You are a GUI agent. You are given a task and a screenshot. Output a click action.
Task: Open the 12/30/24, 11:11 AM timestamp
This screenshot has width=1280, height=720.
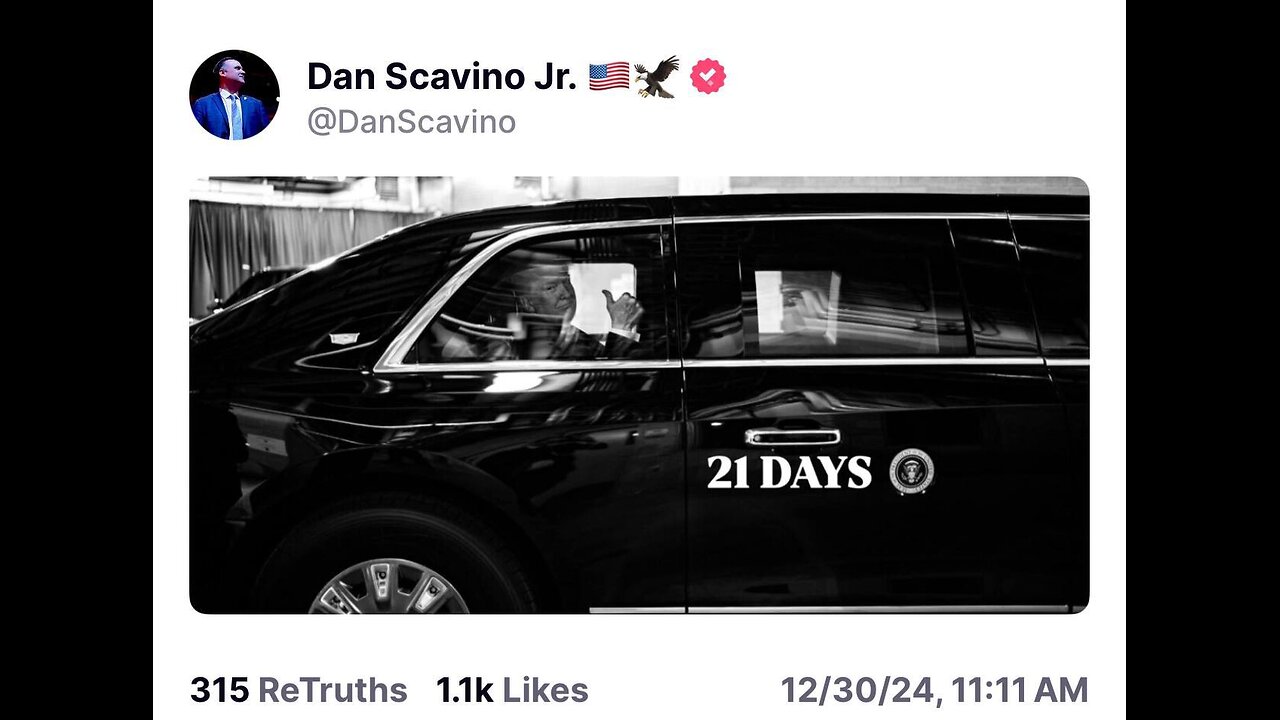(934, 690)
